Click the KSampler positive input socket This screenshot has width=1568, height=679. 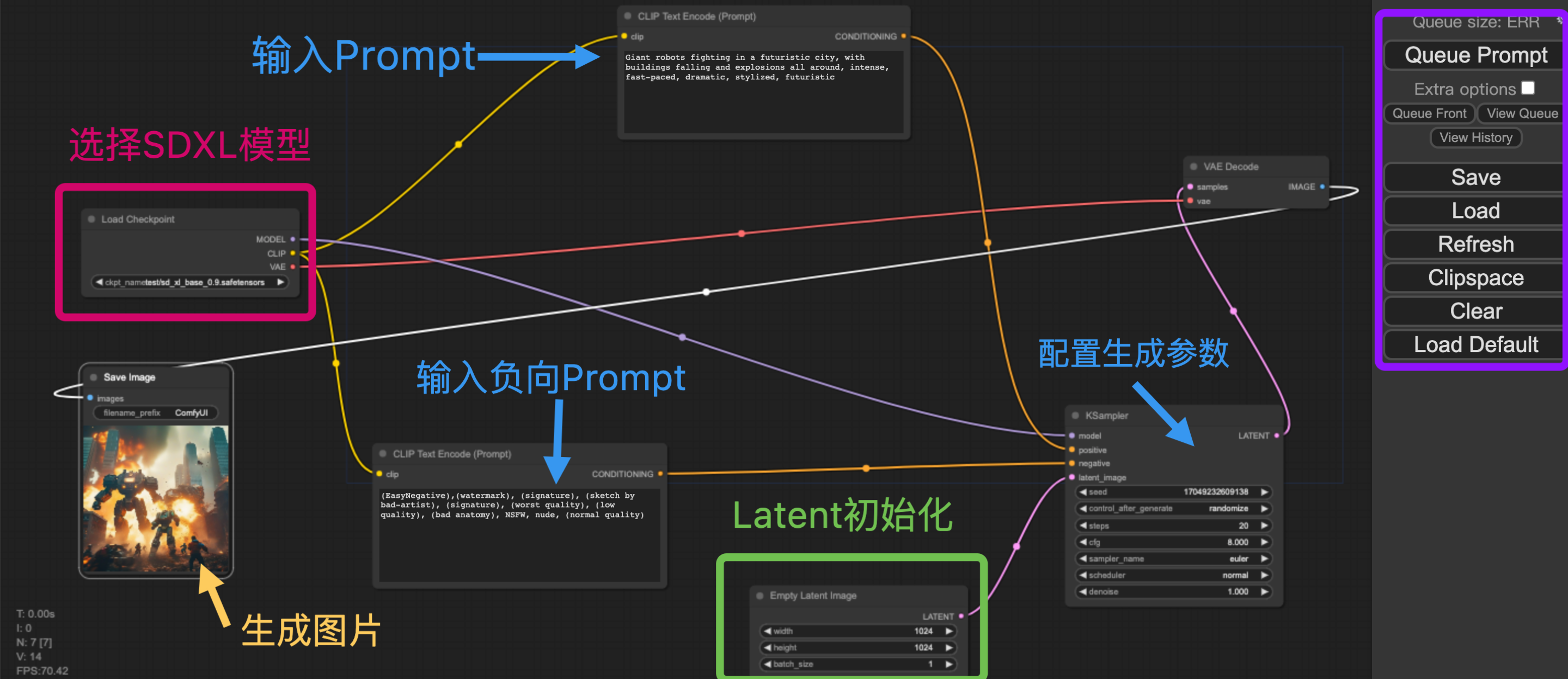(1072, 449)
